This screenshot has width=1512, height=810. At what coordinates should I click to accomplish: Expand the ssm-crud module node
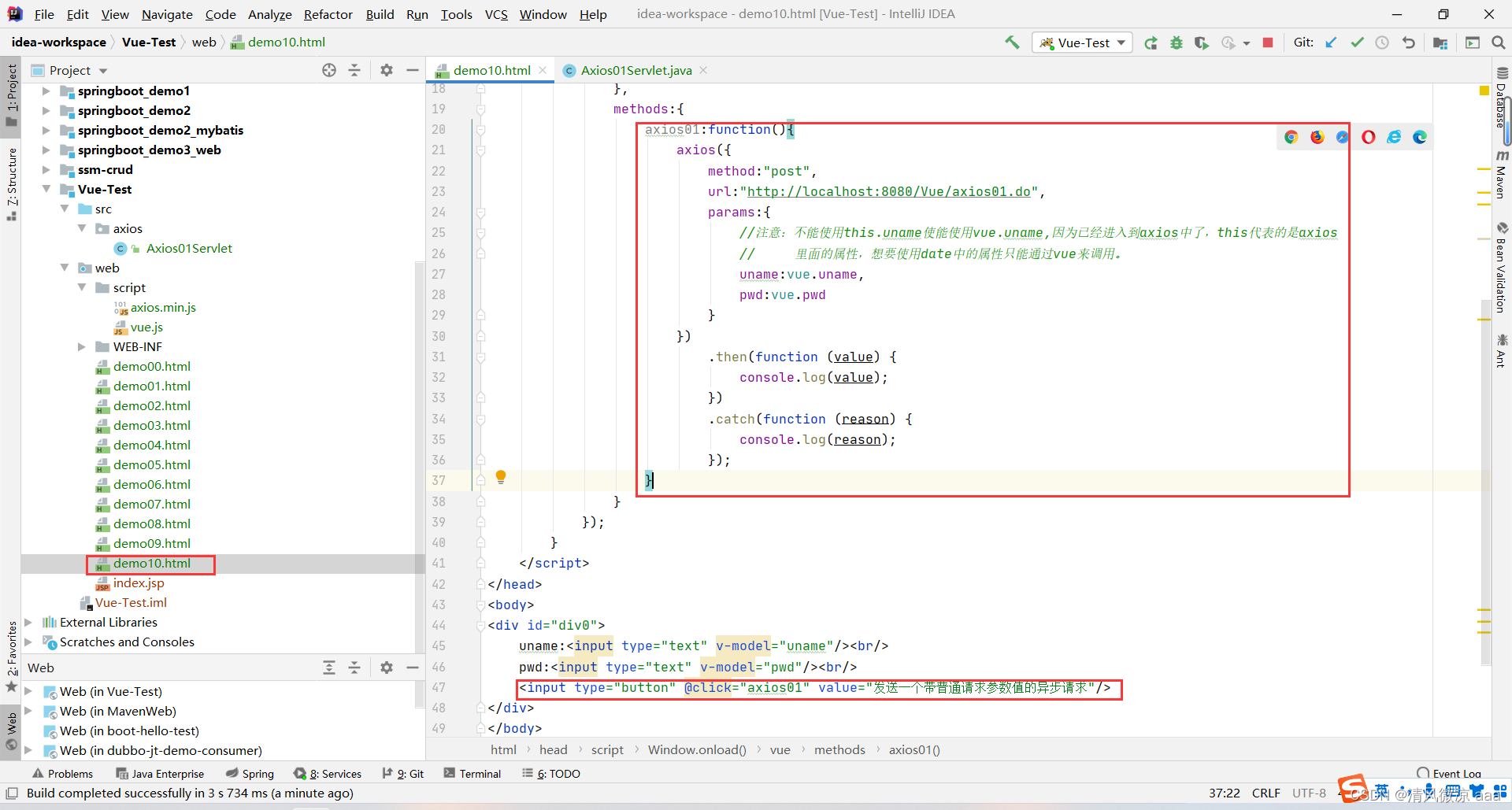coord(46,170)
